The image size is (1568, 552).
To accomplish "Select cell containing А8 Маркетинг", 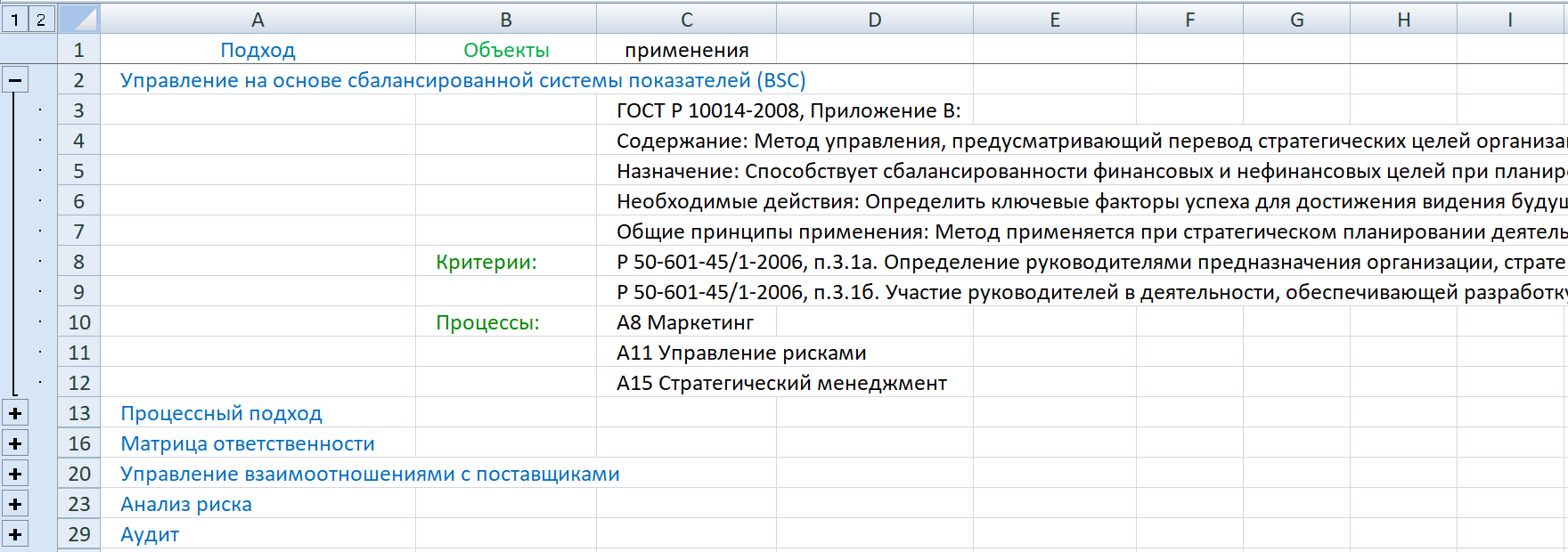I will point(684,322).
